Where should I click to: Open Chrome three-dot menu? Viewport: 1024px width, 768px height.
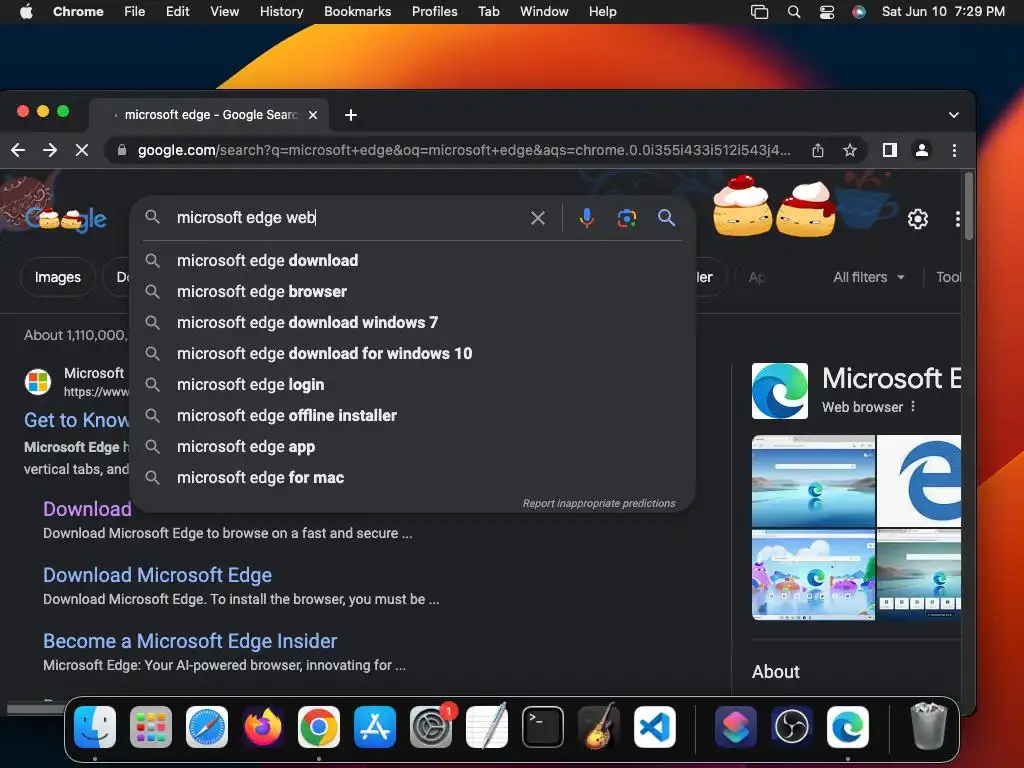[x=954, y=150]
